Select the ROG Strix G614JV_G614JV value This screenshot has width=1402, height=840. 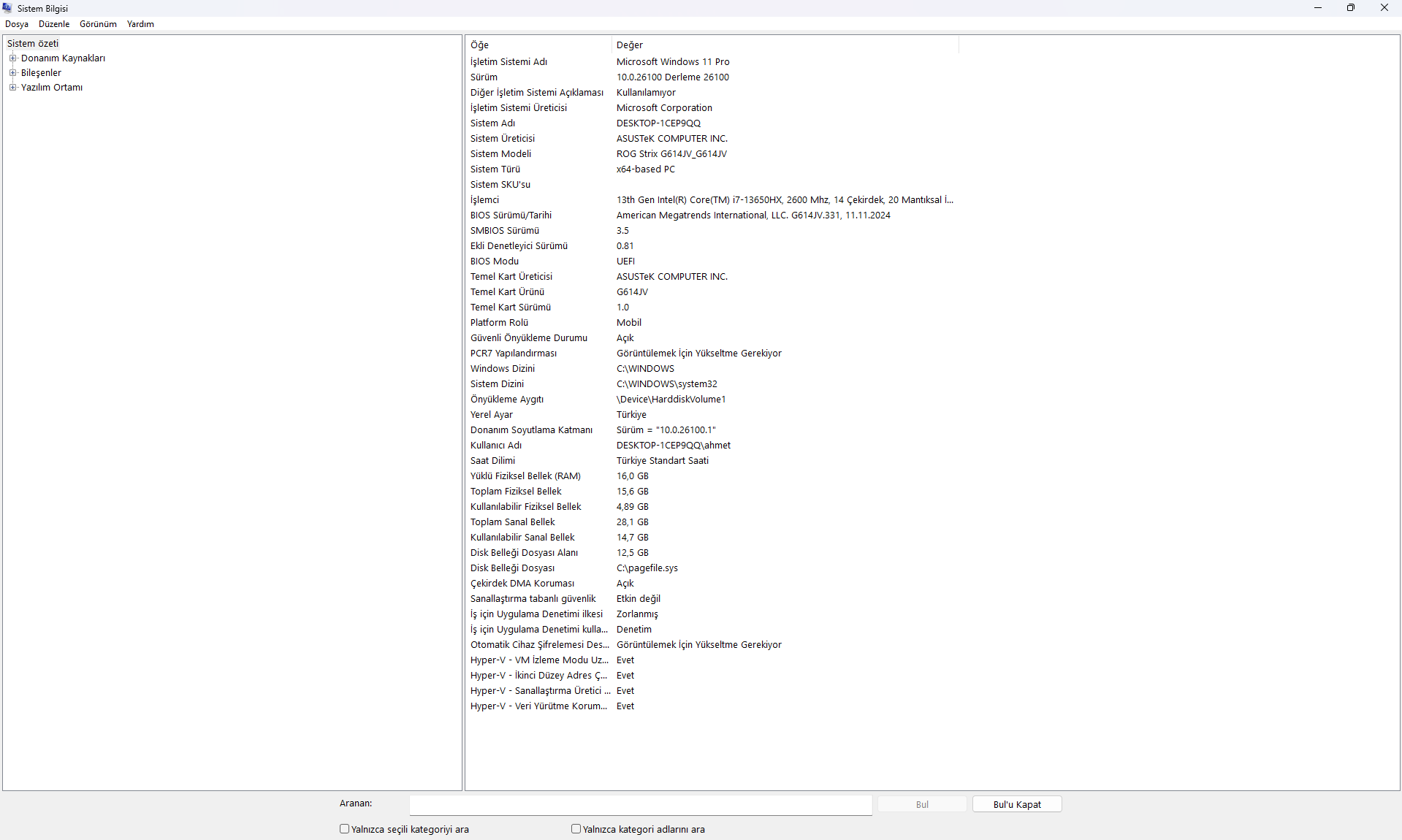[x=671, y=153]
